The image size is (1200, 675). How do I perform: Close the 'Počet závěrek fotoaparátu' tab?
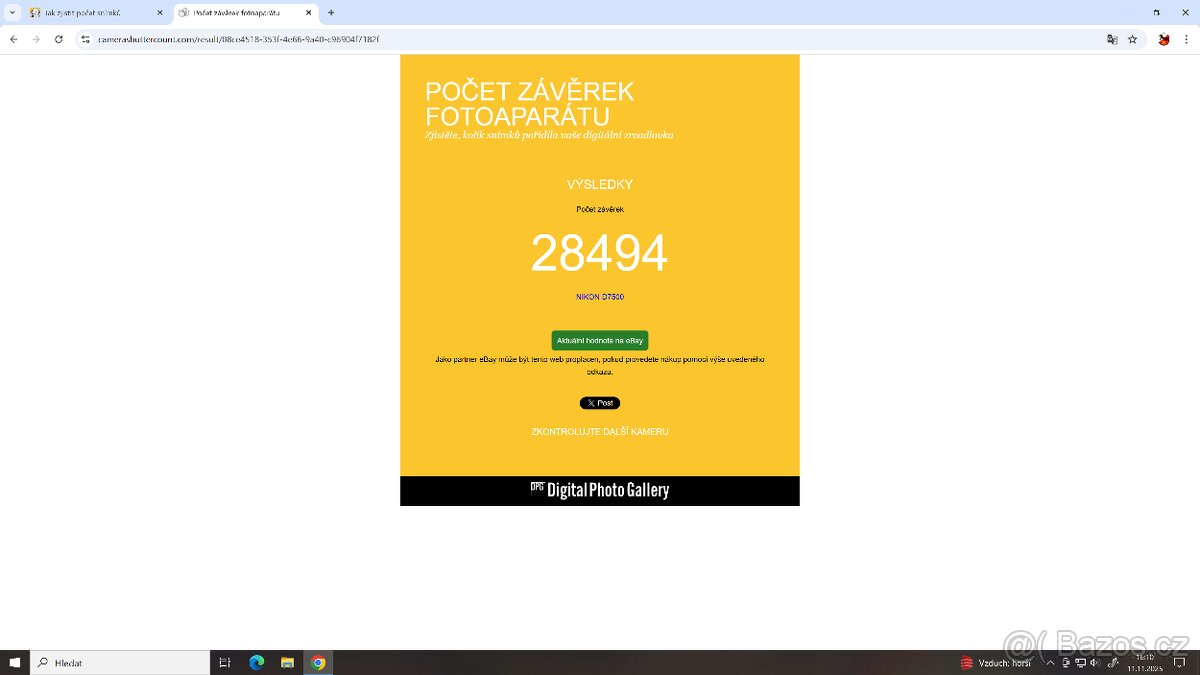[307, 13]
